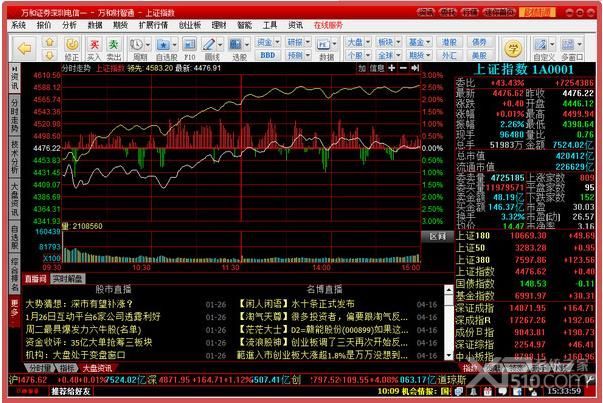The height and width of the screenshot is (403, 603).
Task: Click the 信息 chart header button
Action: [x=376, y=68]
